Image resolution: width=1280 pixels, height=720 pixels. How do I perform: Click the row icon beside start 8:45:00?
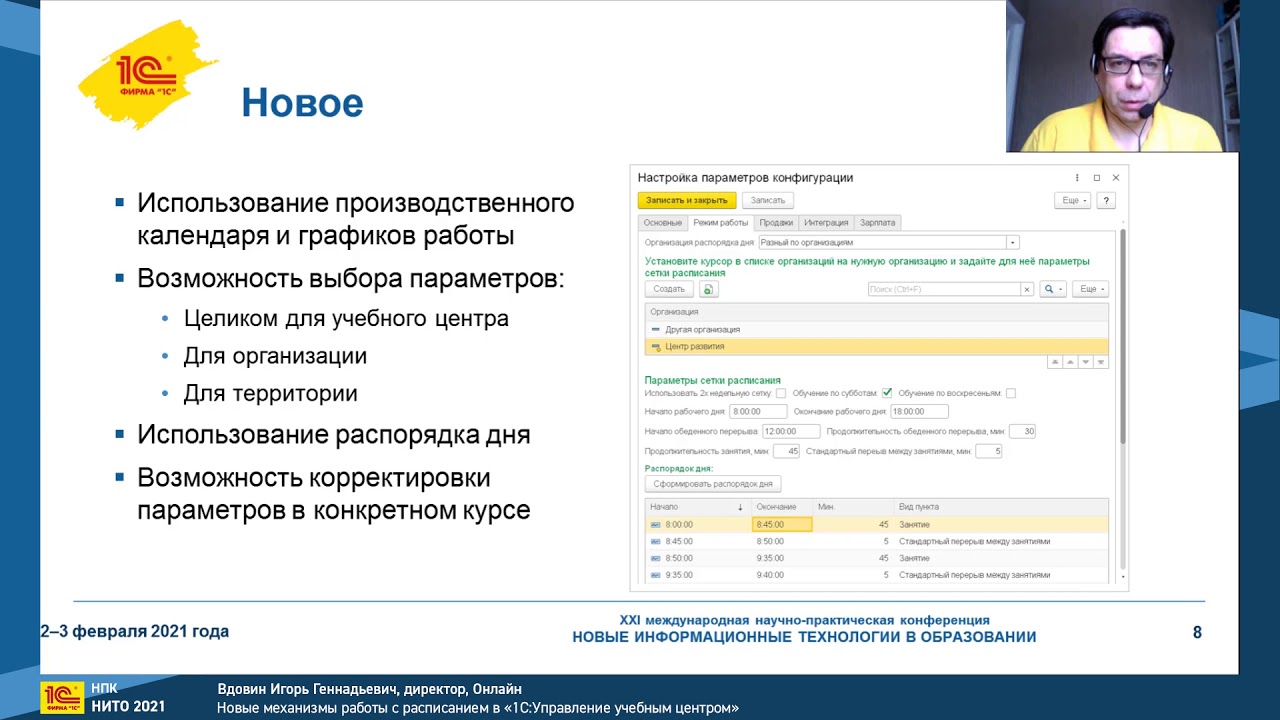tap(656, 541)
